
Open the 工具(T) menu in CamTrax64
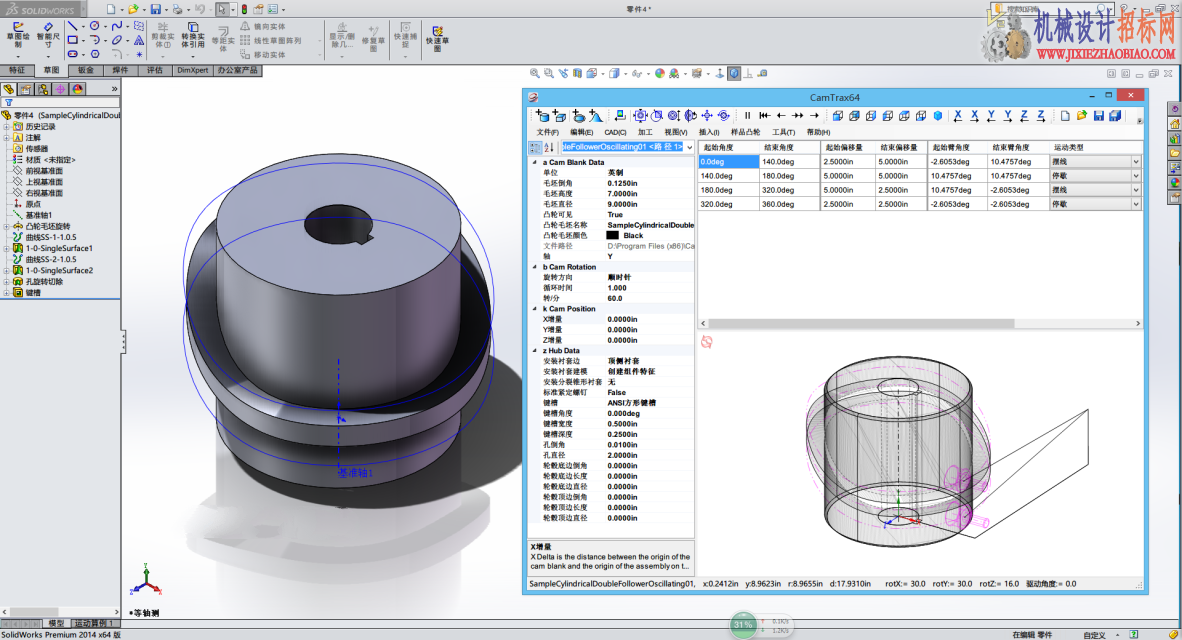click(x=783, y=132)
